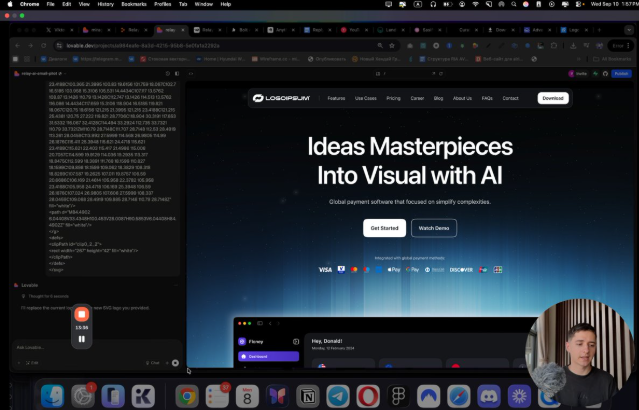Launch Telegram from the Dock

338,396
